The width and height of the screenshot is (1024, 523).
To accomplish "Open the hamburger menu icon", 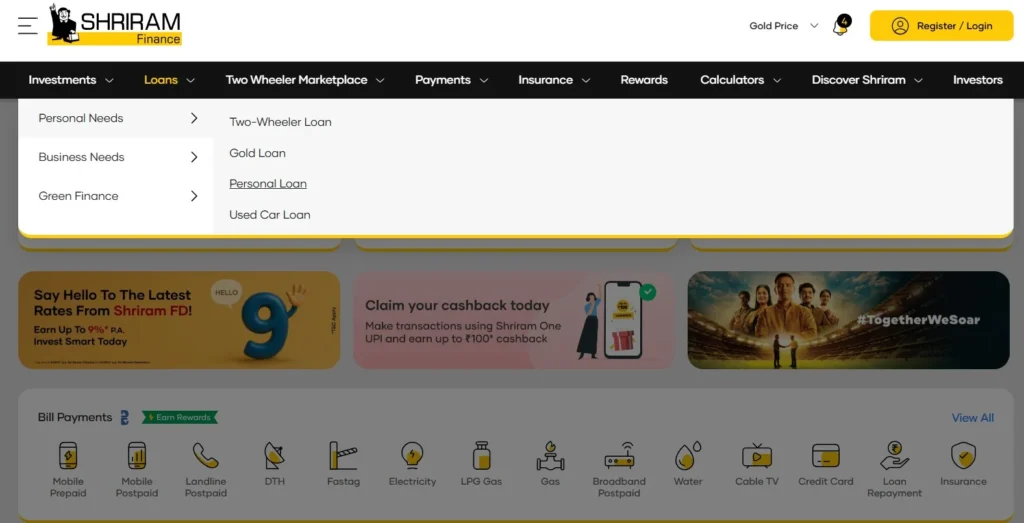I will (x=27, y=25).
